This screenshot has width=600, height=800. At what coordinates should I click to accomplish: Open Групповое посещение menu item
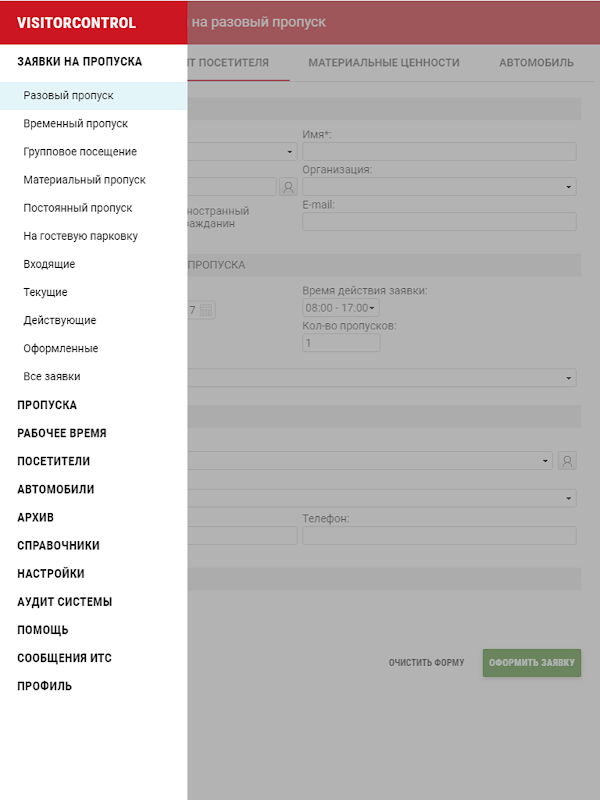[x=80, y=152]
